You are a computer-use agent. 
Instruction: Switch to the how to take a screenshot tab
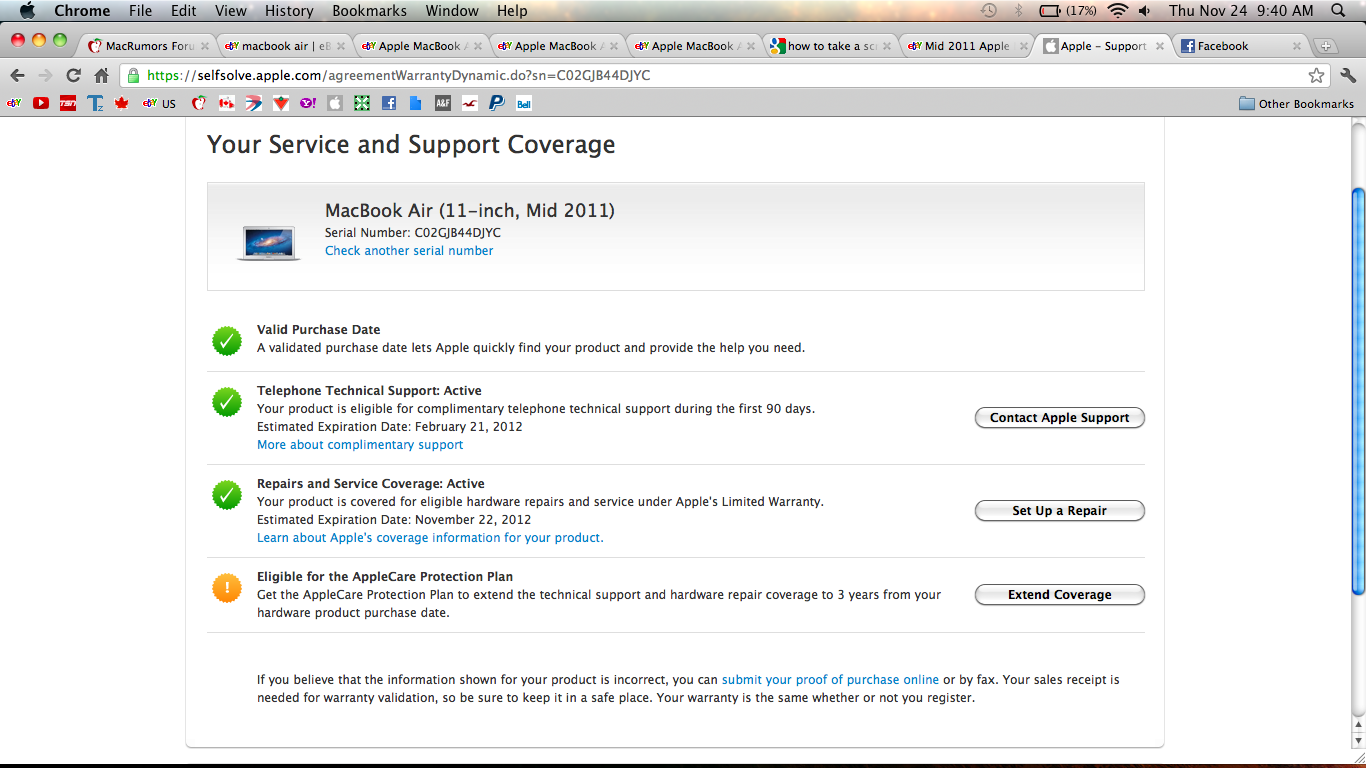832,46
